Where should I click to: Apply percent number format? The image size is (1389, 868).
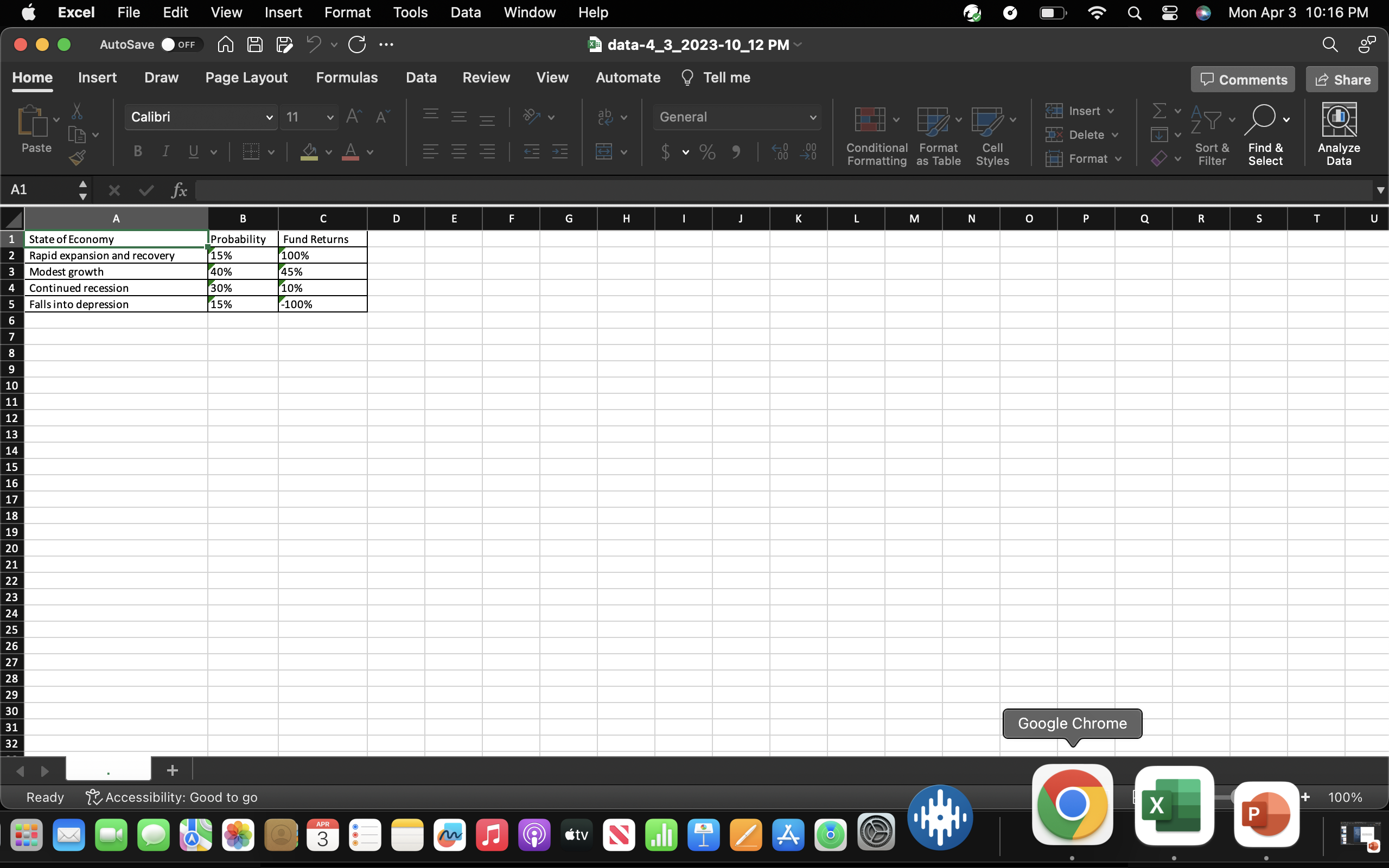coord(706,151)
